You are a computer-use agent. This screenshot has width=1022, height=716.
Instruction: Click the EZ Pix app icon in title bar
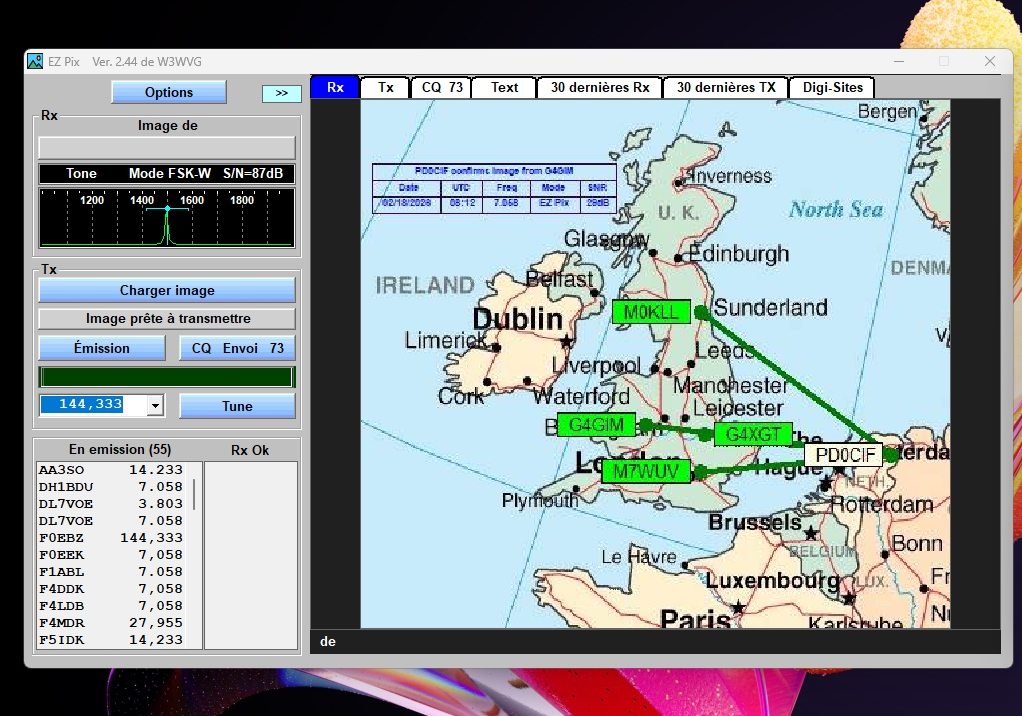pyautogui.click(x=36, y=62)
